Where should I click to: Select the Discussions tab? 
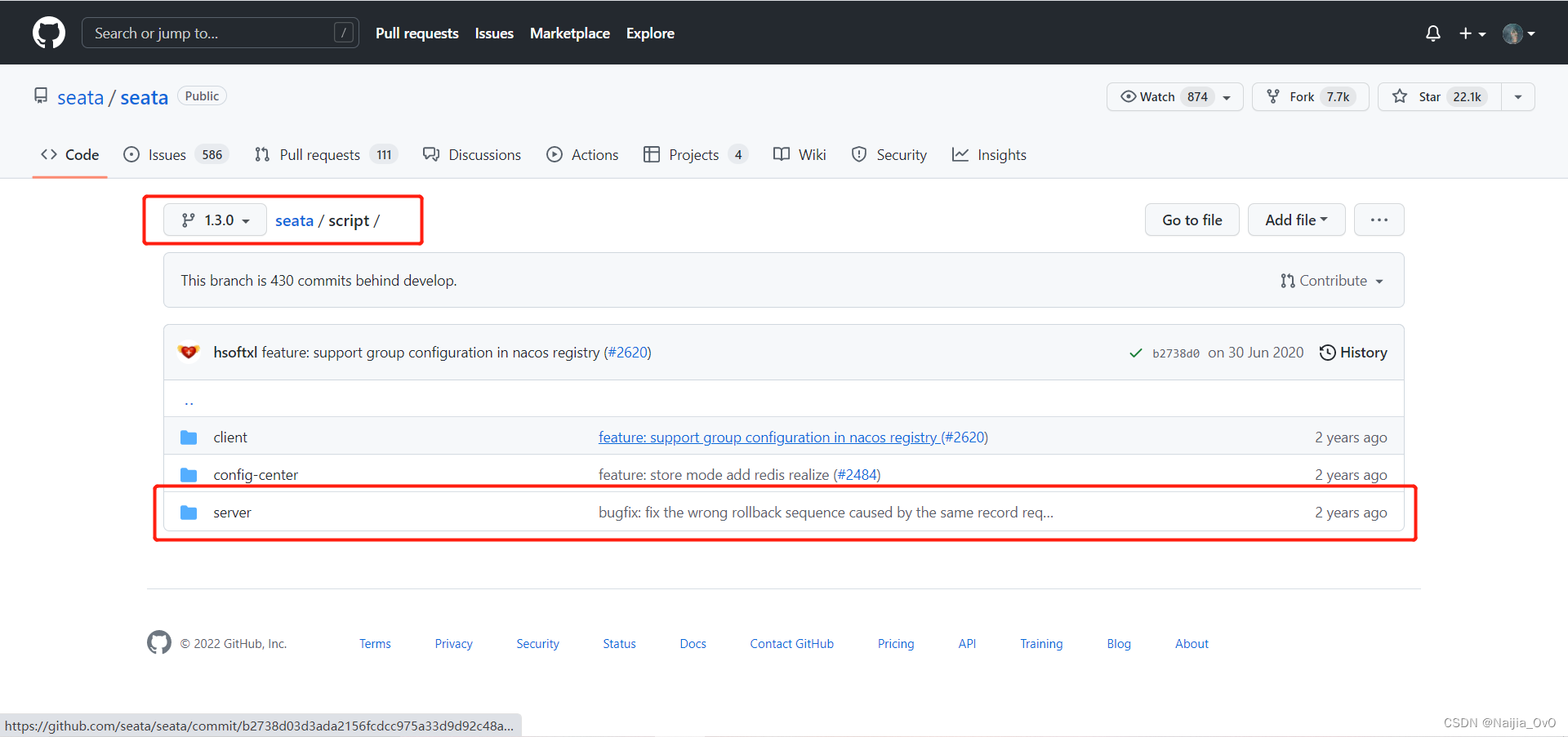[472, 154]
